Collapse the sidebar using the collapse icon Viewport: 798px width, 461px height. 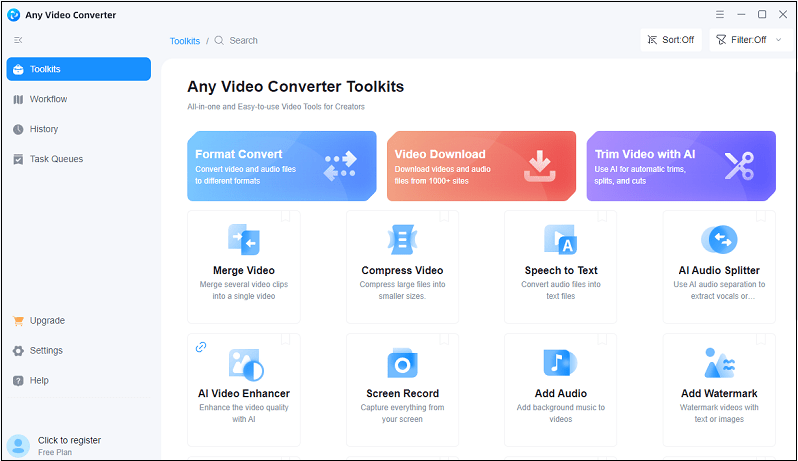click(18, 40)
